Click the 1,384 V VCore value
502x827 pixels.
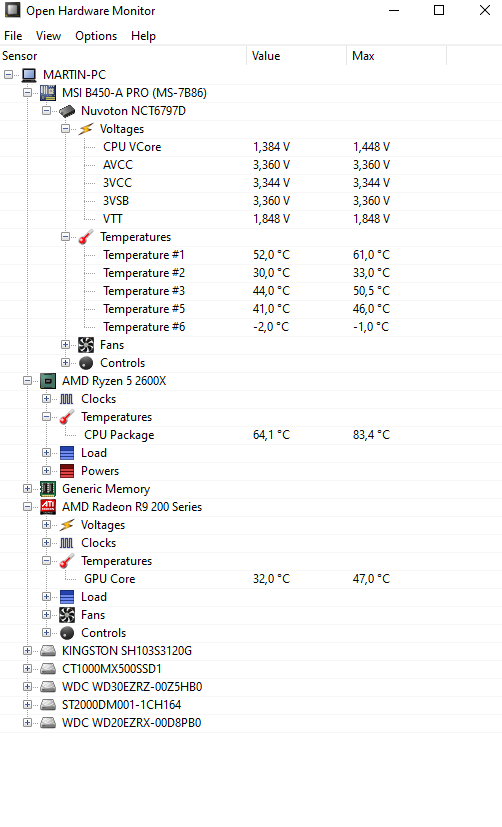click(271, 147)
